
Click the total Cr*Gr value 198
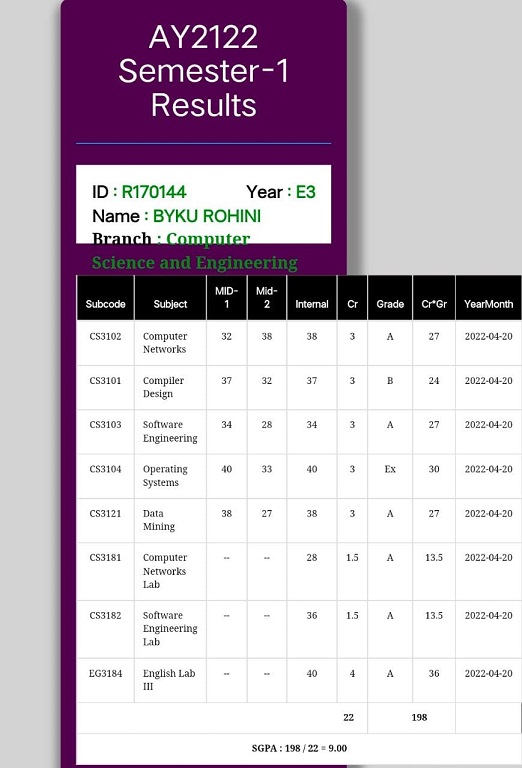tap(419, 718)
